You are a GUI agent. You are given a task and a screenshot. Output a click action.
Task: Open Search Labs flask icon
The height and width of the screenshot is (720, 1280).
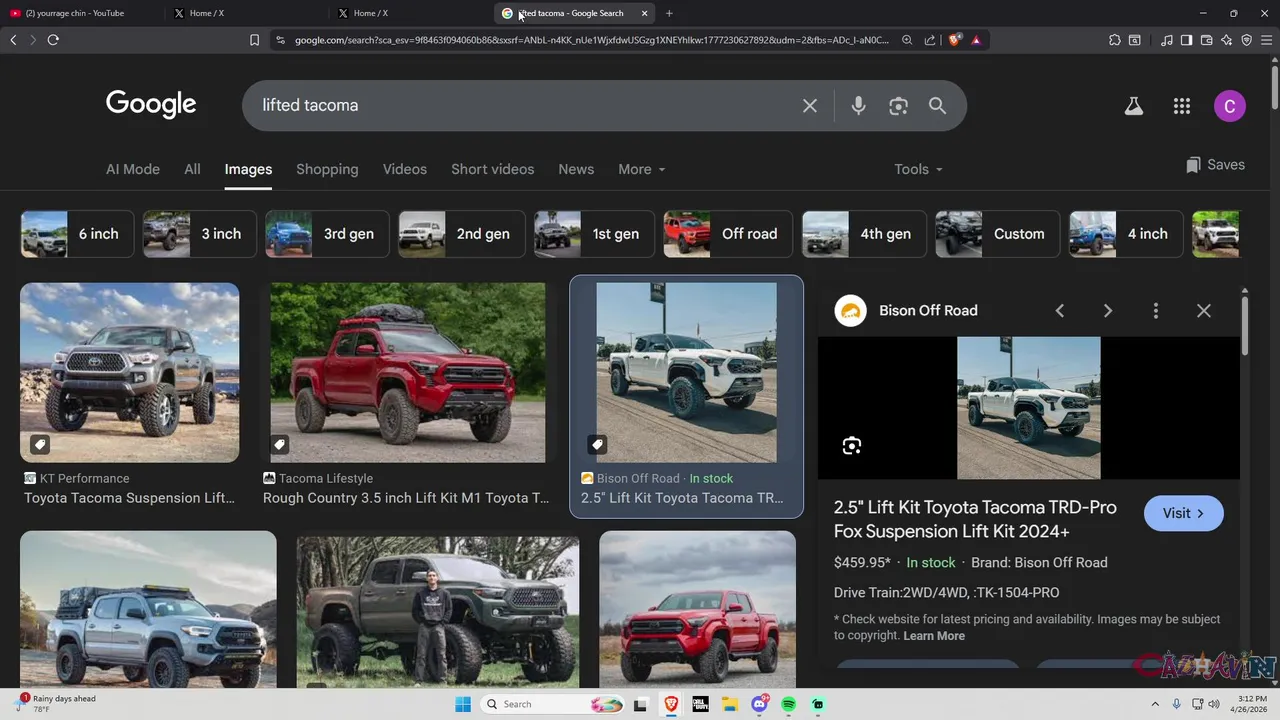coord(1133,106)
